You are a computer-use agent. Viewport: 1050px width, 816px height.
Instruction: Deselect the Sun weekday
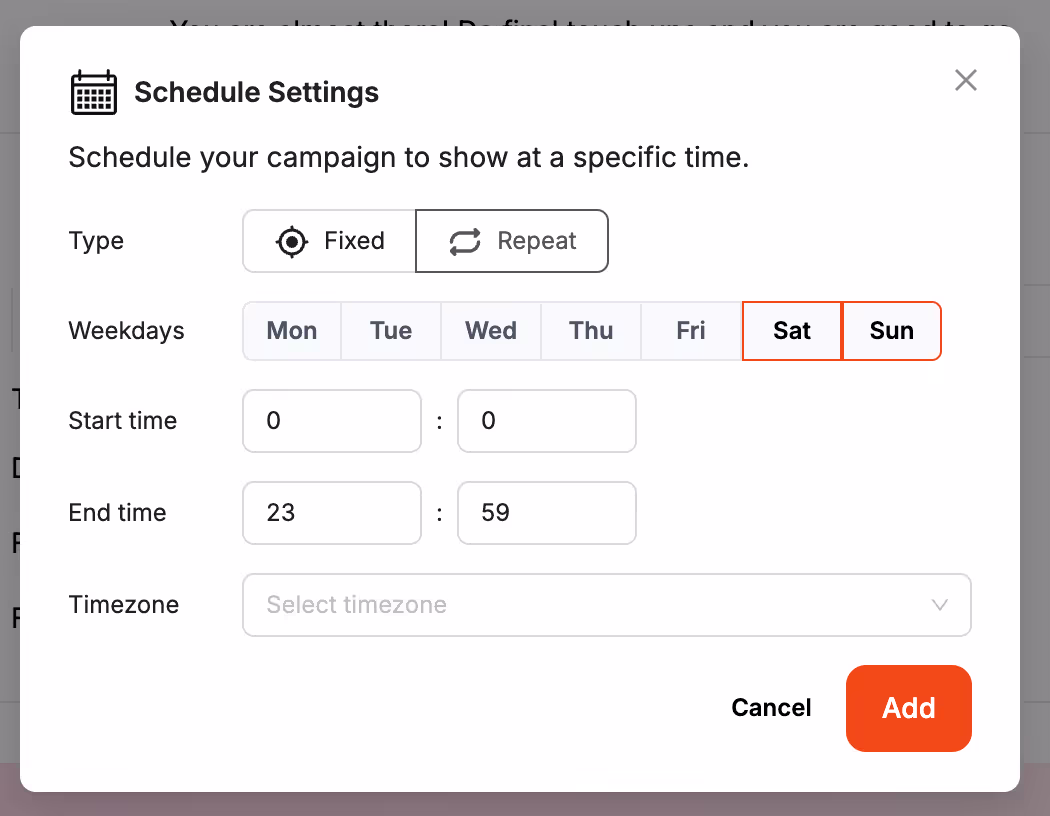pos(892,331)
